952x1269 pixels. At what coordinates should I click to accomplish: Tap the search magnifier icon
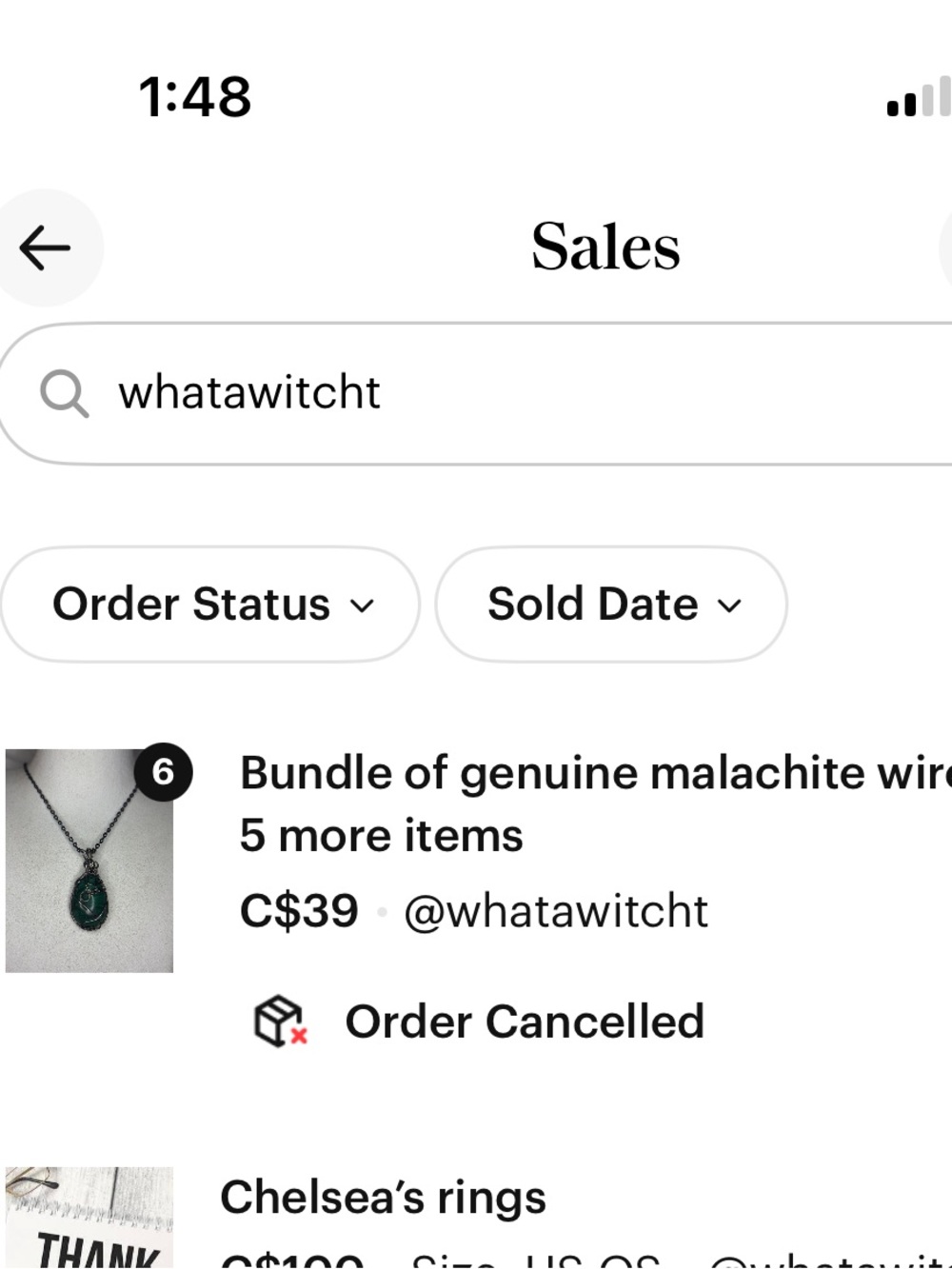[64, 393]
